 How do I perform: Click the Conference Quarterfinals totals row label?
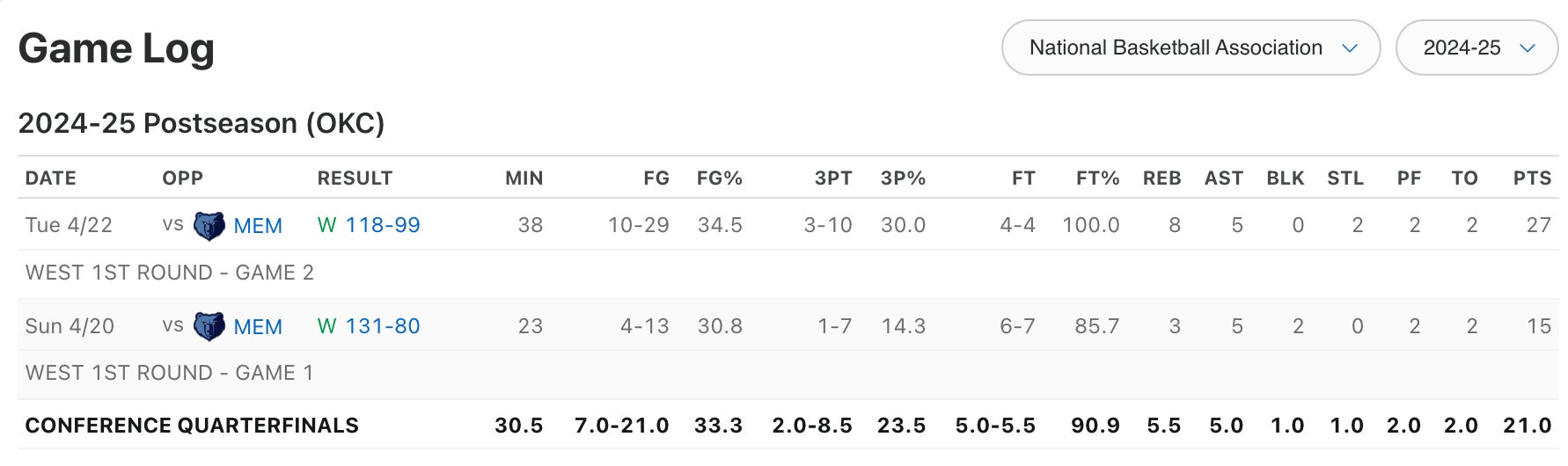tap(192, 426)
